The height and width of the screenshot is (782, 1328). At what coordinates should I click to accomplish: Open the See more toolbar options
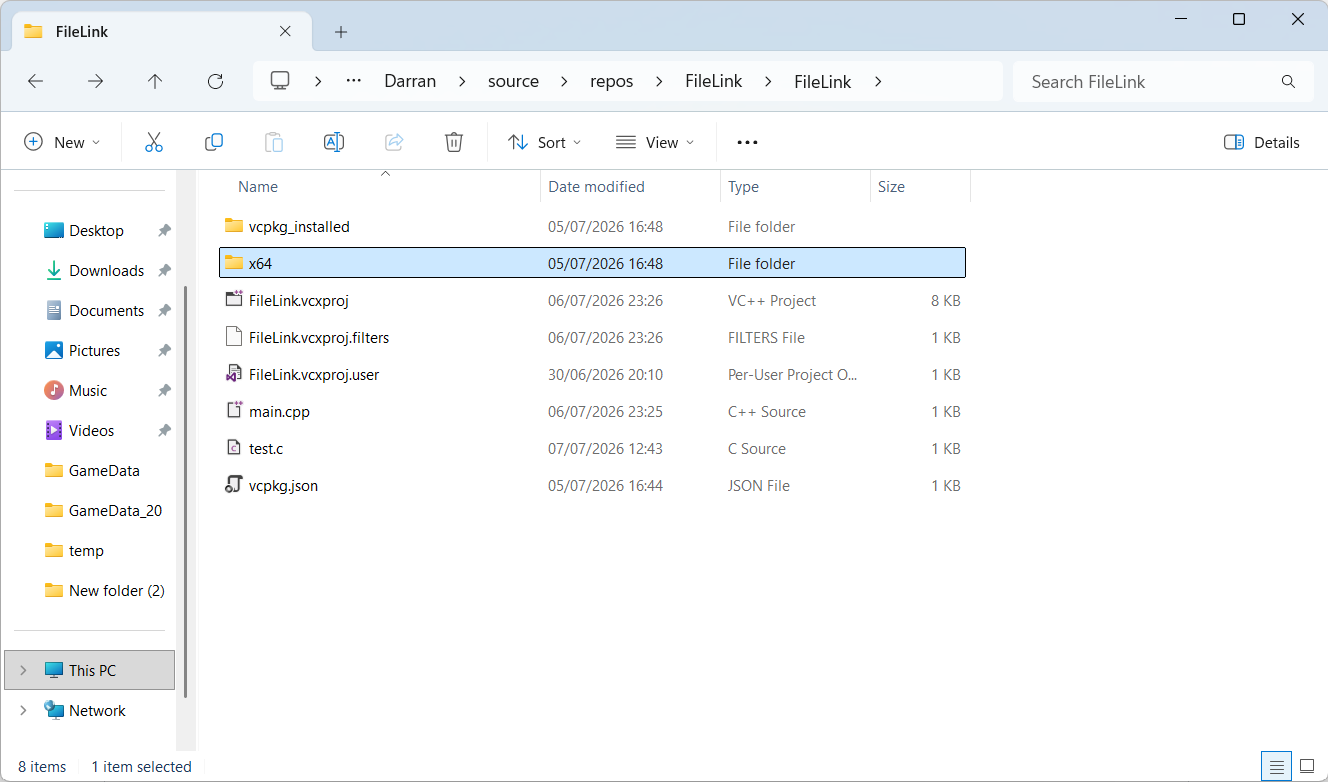[747, 142]
